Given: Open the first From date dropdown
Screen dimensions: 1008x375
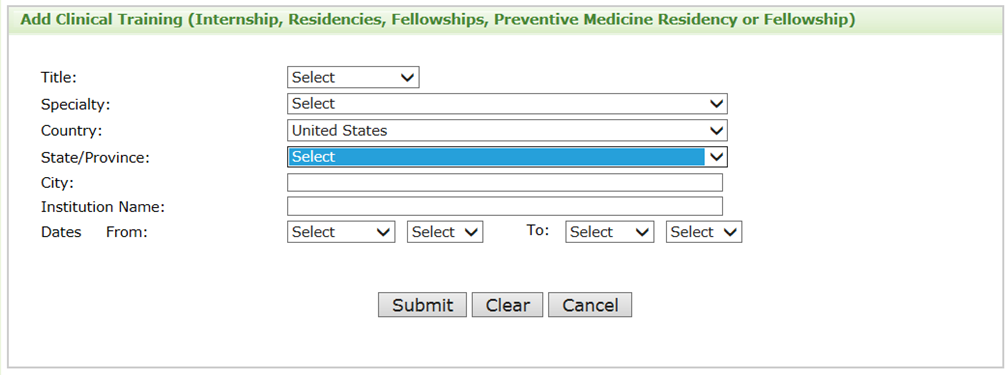Looking at the screenshot, I should click(x=341, y=232).
